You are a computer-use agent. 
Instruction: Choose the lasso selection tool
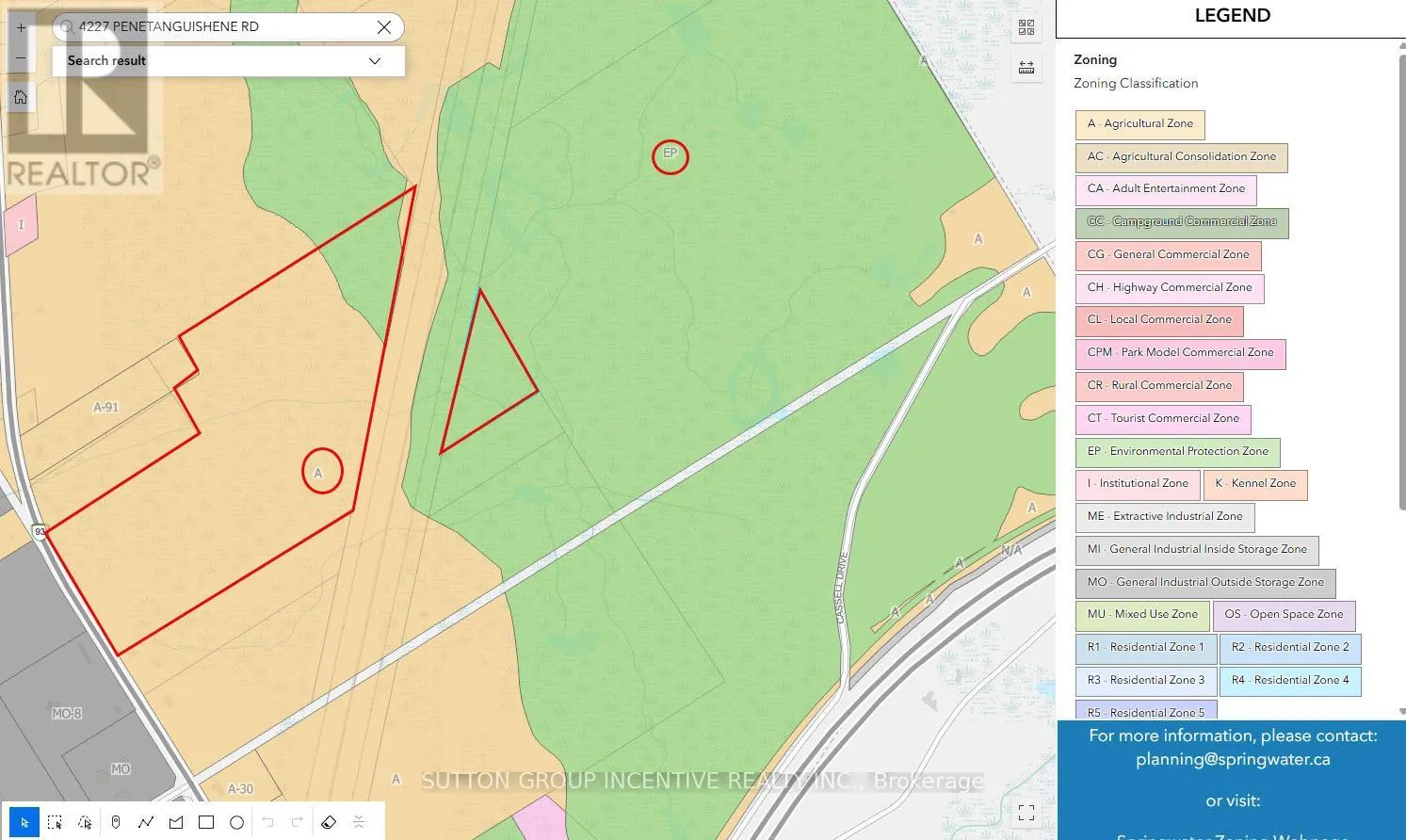click(85, 822)
